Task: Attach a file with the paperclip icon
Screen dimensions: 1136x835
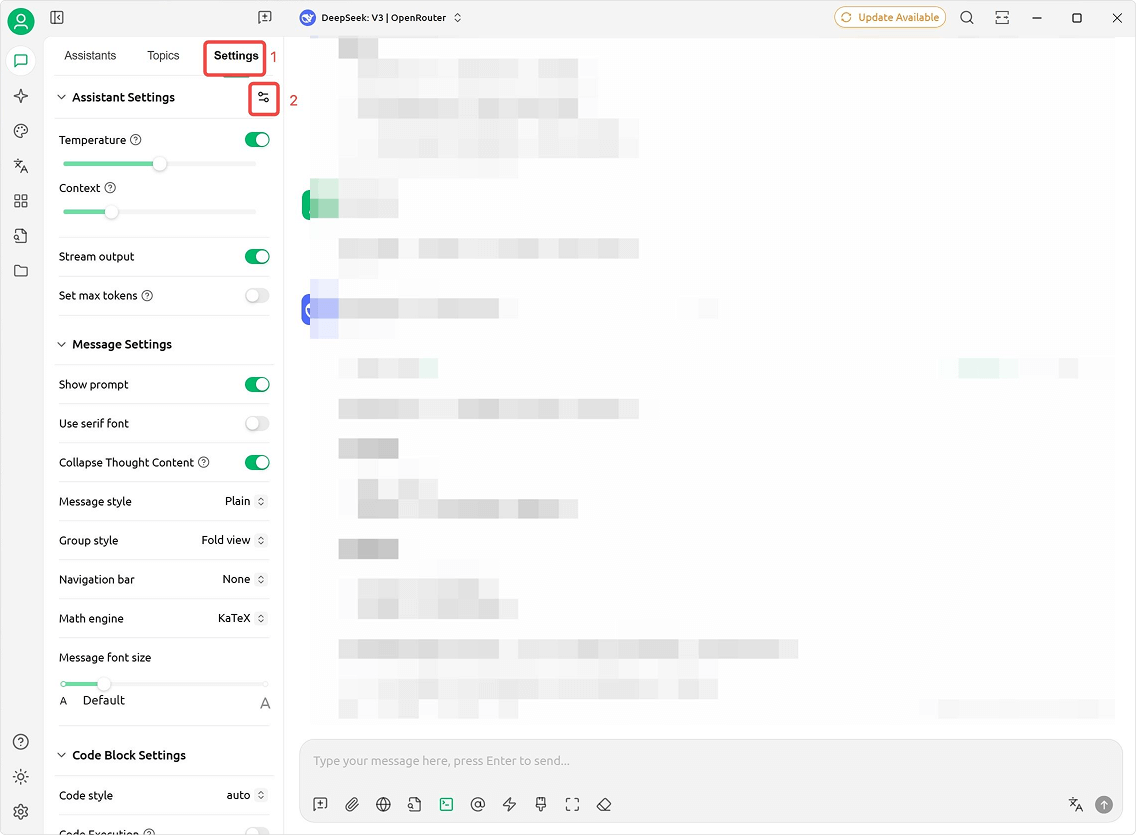Action: pyautogui.click(x=352, y=805)
